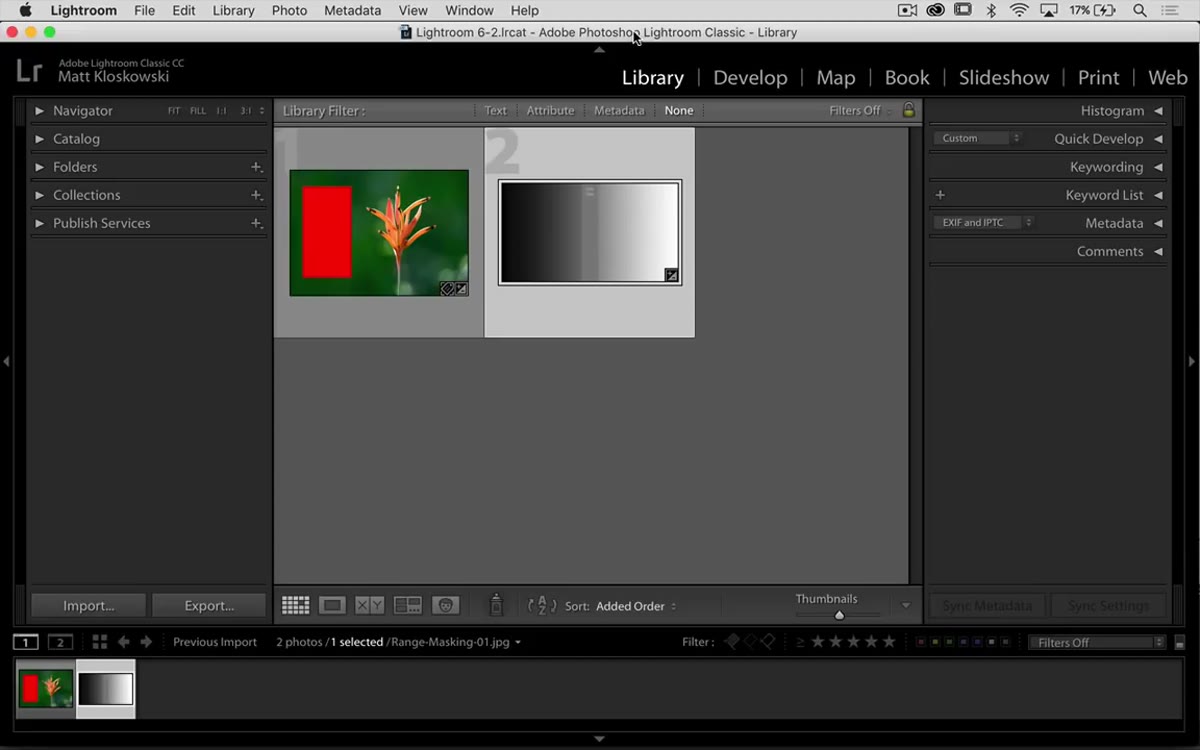Add Publish Services connection with plus
Image resolution: width=1200 pixels, height=750 pixels.
257,223
